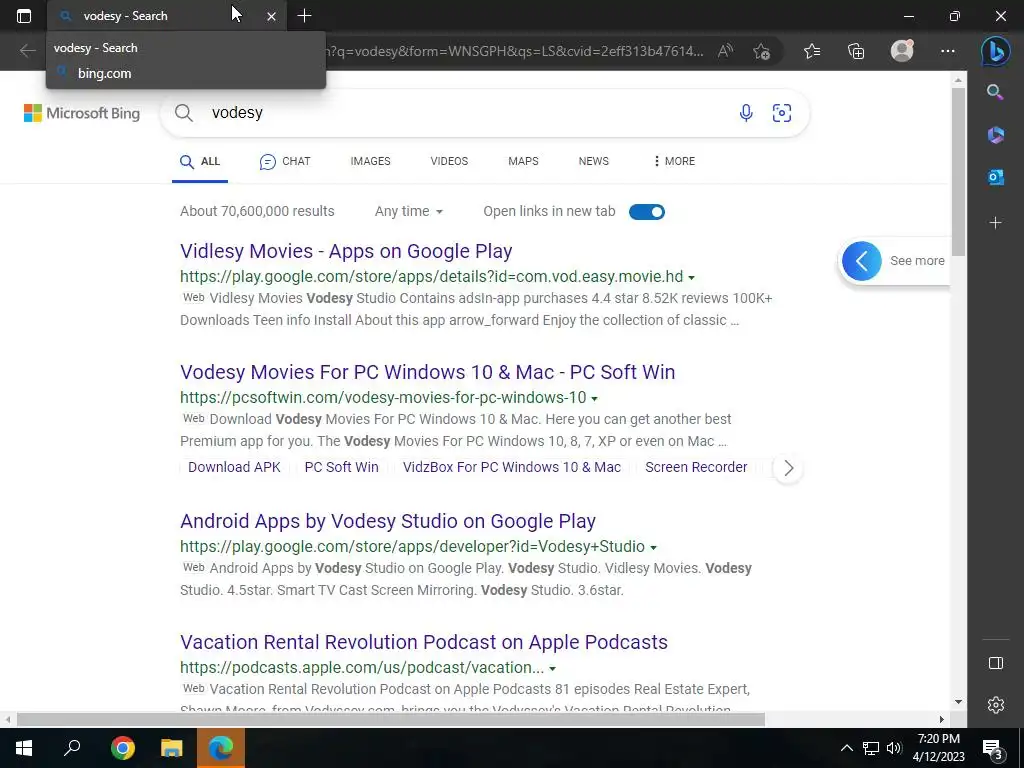Add this page to favorites star icon
This screenshot has height=768, width=1024.
[761, 51]
